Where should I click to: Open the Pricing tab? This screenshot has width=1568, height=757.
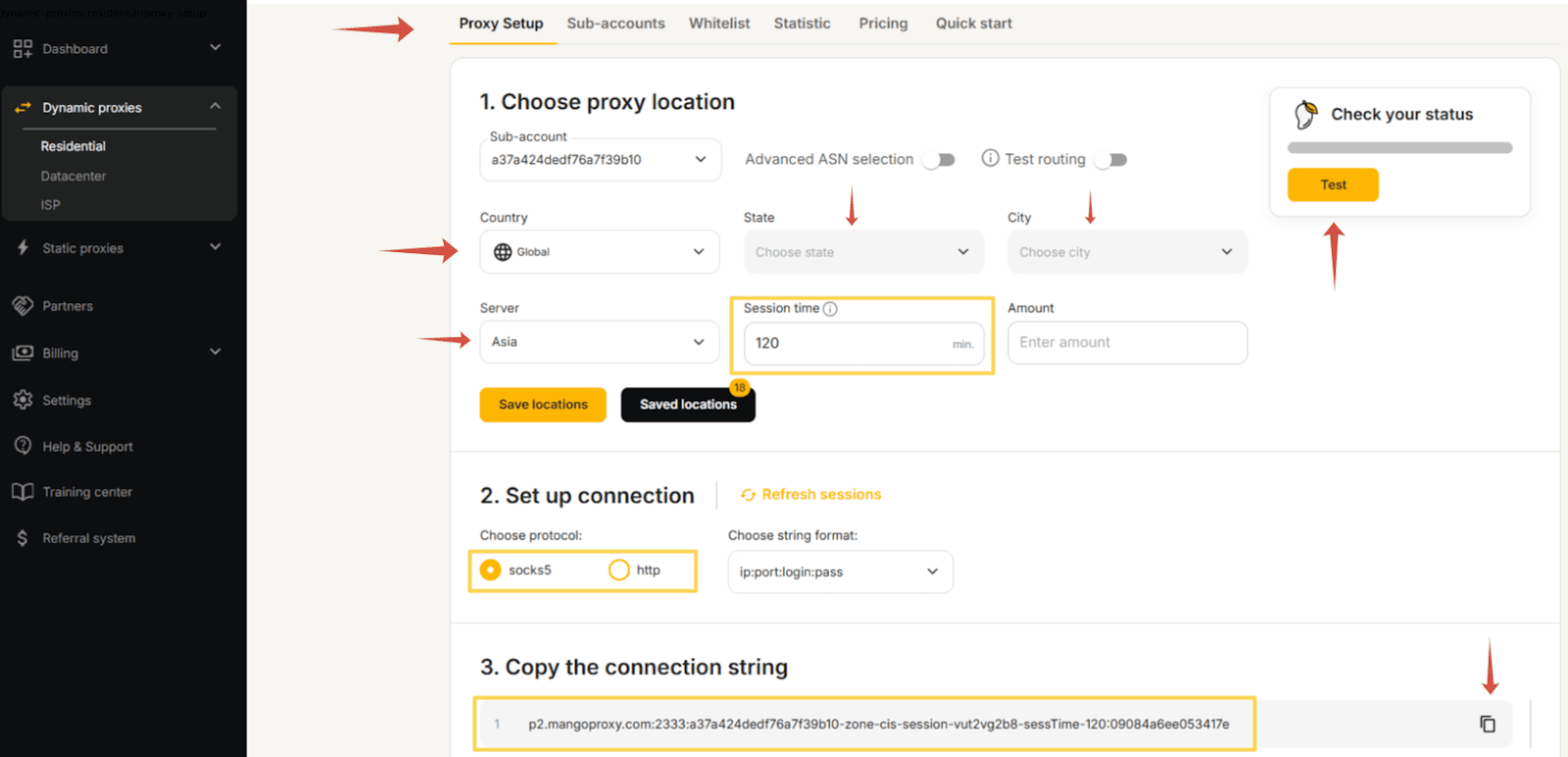(881, 23)
